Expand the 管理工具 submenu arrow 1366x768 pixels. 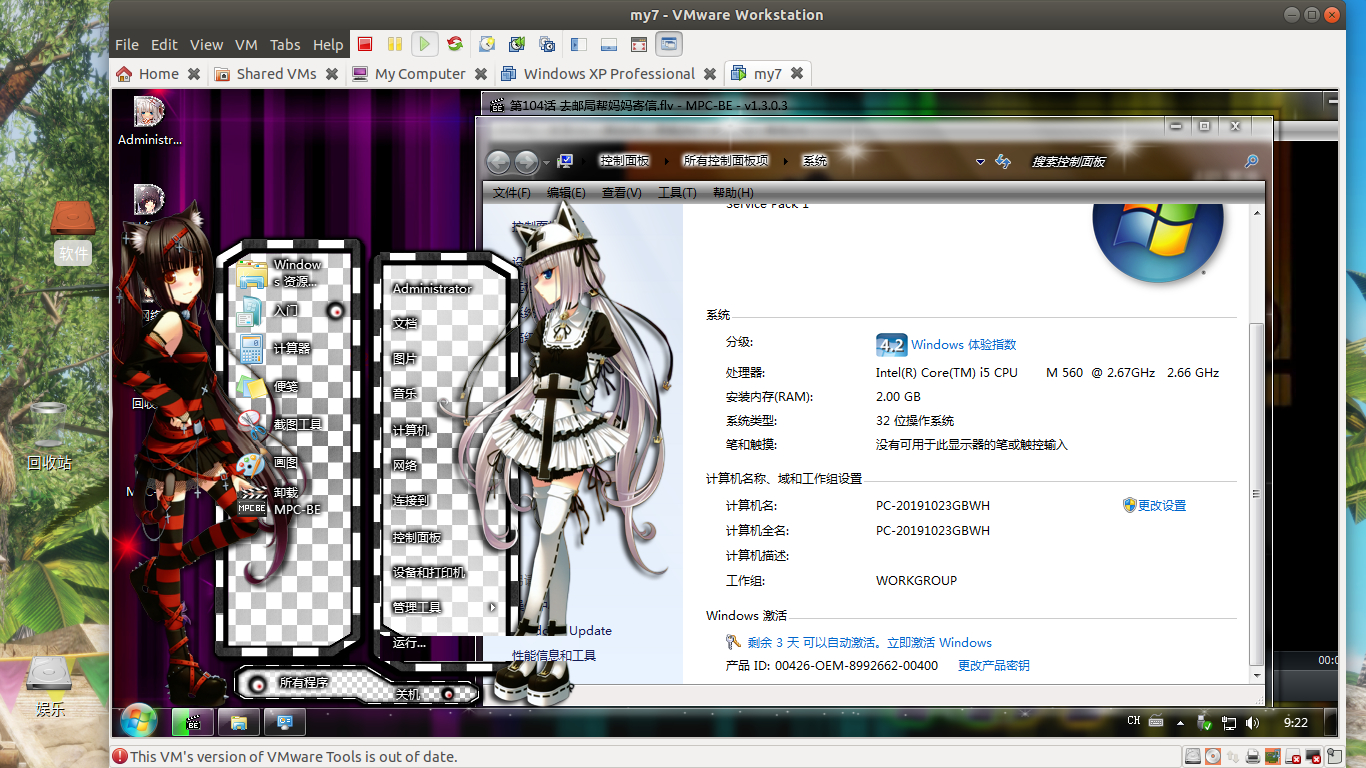click(492, 607)
